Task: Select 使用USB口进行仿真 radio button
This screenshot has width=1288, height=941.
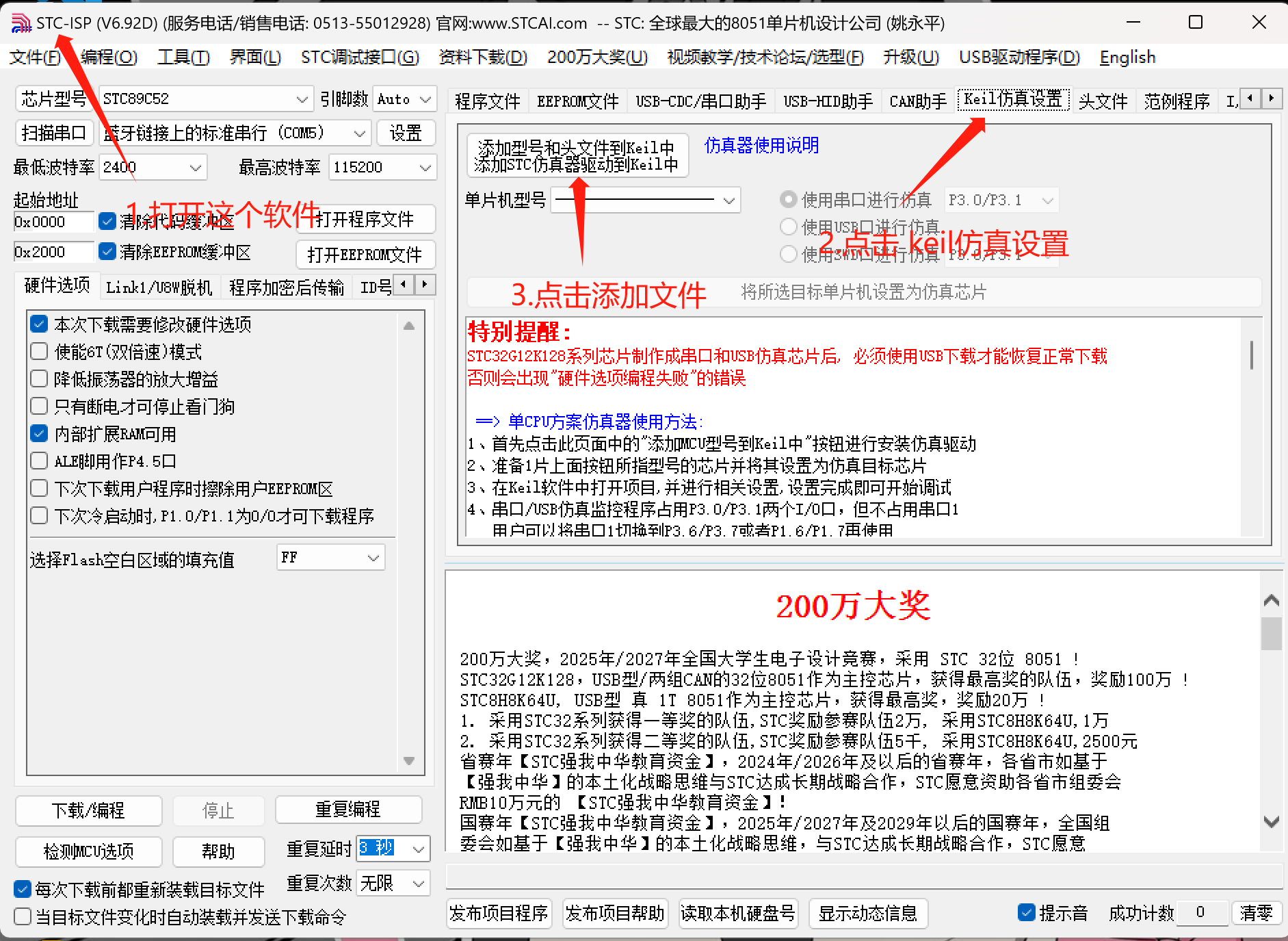Action: coord(789,227)
